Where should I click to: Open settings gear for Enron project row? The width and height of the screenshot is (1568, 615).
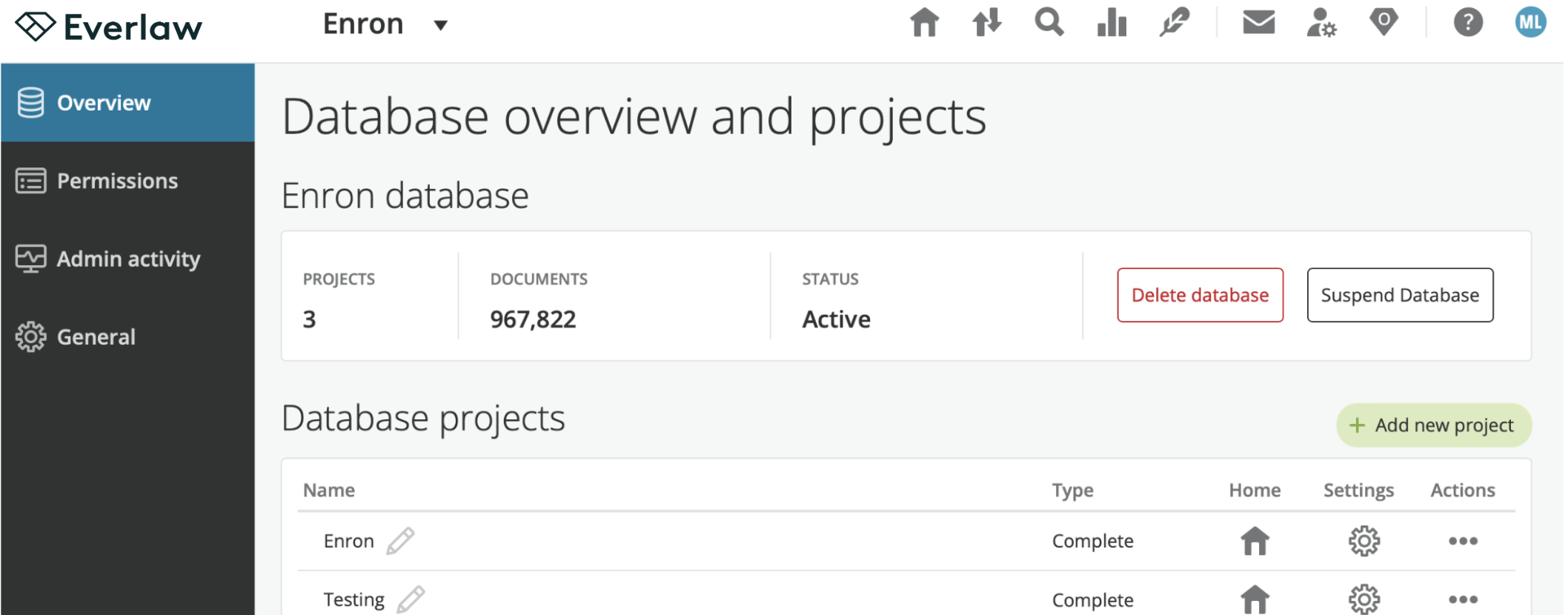coord(1363,541)
